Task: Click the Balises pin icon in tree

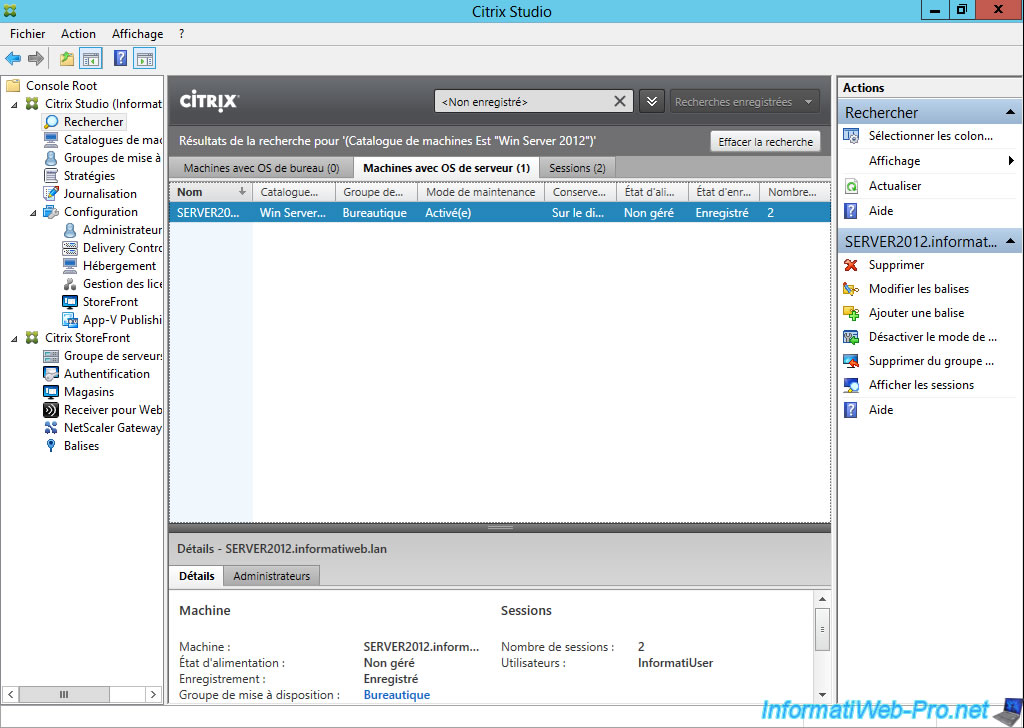Action: (51, 446)
